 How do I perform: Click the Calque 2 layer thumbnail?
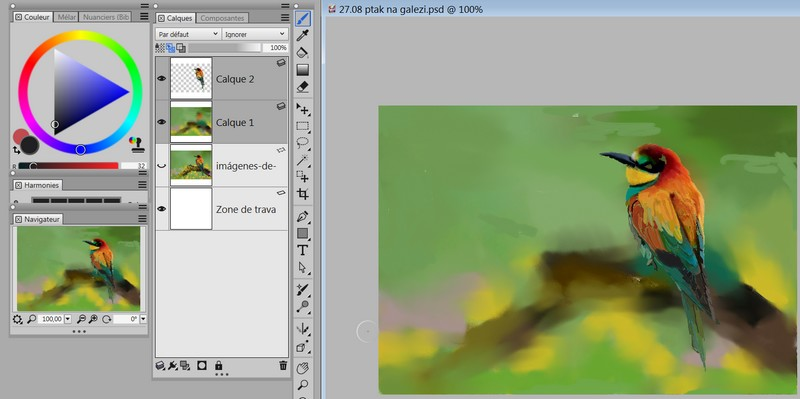pyautogui.click(x=191, y=79)
